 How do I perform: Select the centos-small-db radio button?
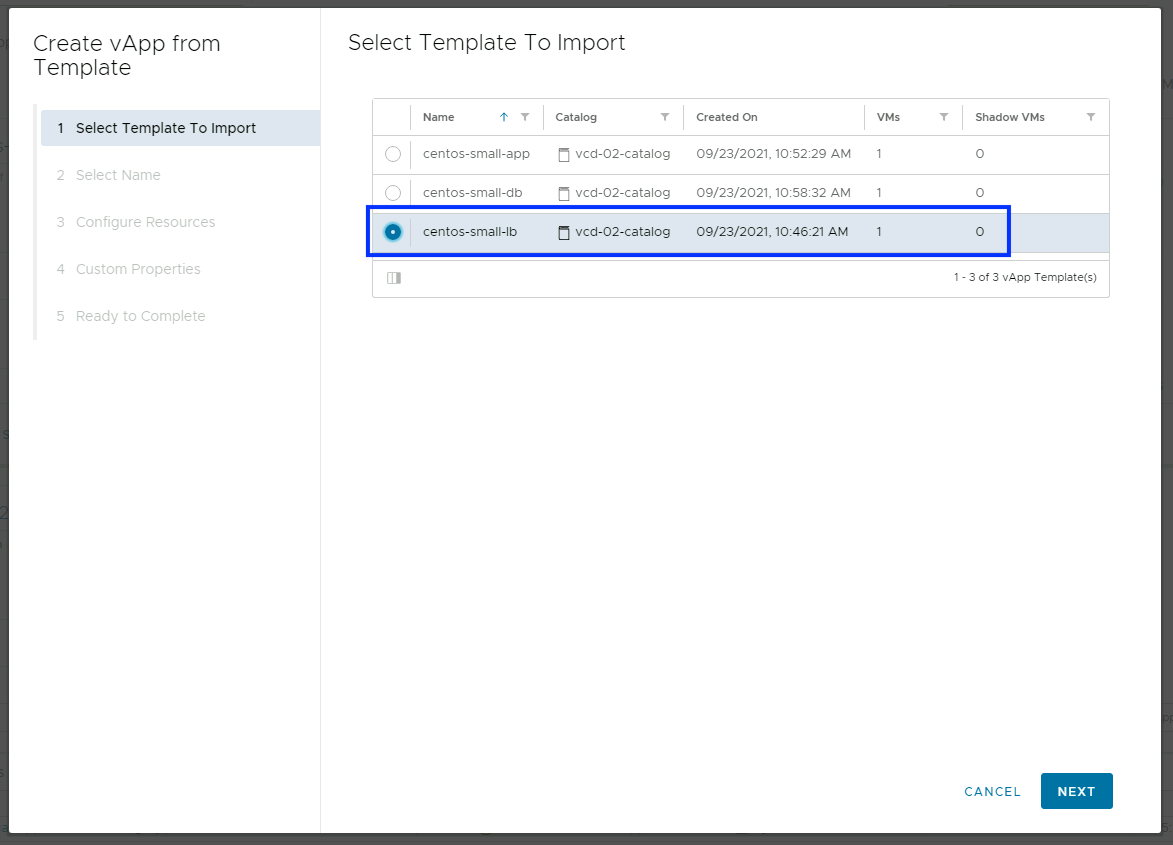393,192
